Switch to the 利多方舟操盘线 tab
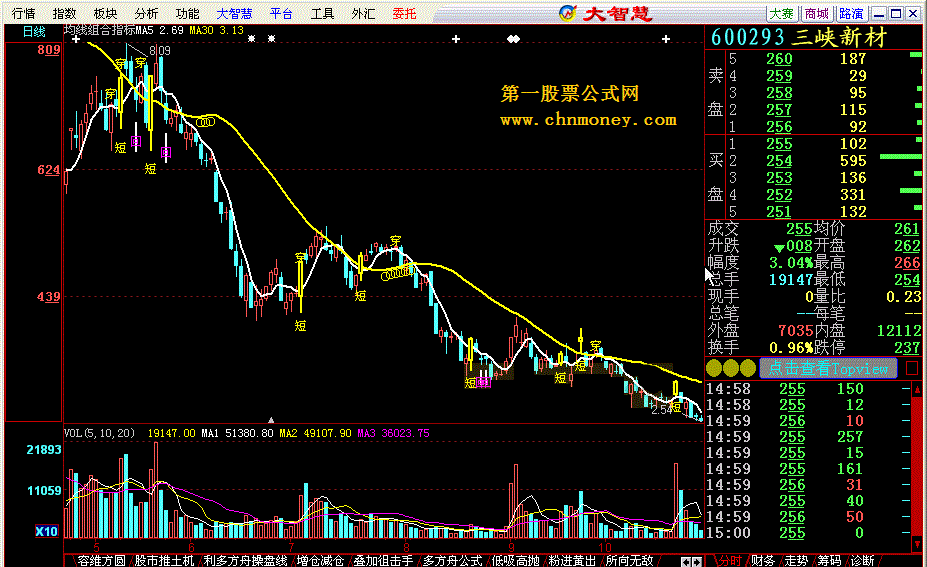The image size is (927, 567). click(245, 560)
